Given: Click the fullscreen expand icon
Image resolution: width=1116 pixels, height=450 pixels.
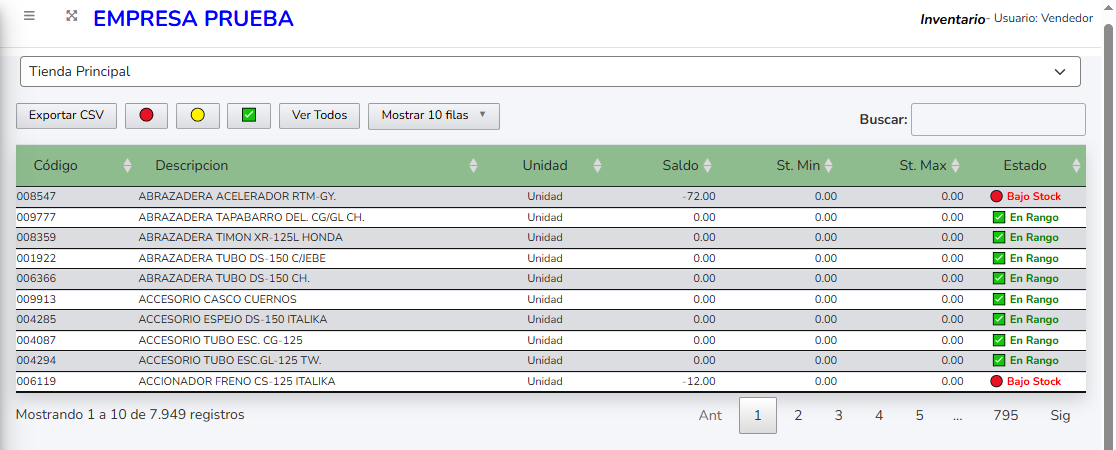Looking at the screenshot, I should [71, 17].
